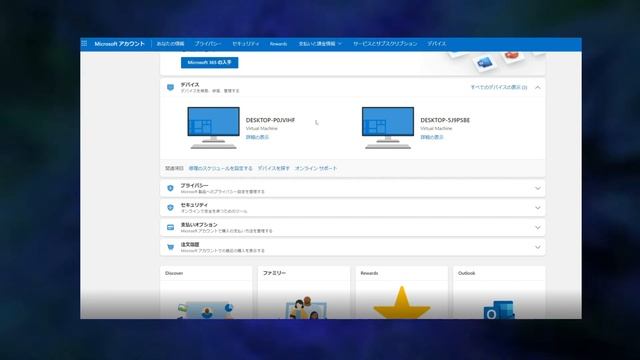The image size is (640, 360).
Task: Click the 支払いオプション section heading
Action: [199, 225]
